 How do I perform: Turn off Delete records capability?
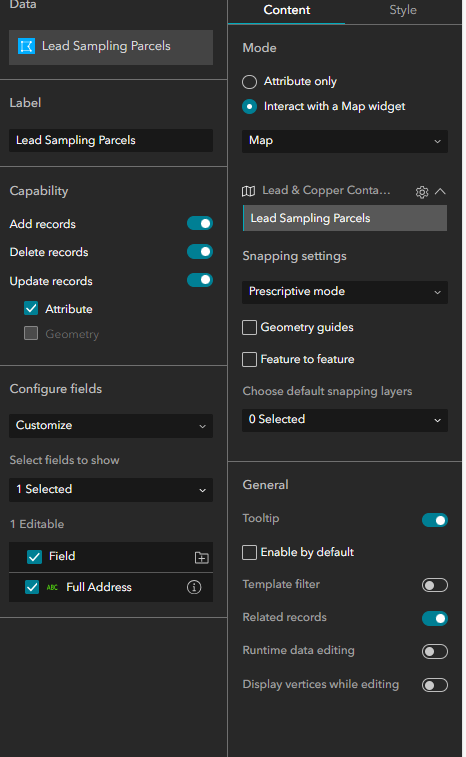pos(200,252)
